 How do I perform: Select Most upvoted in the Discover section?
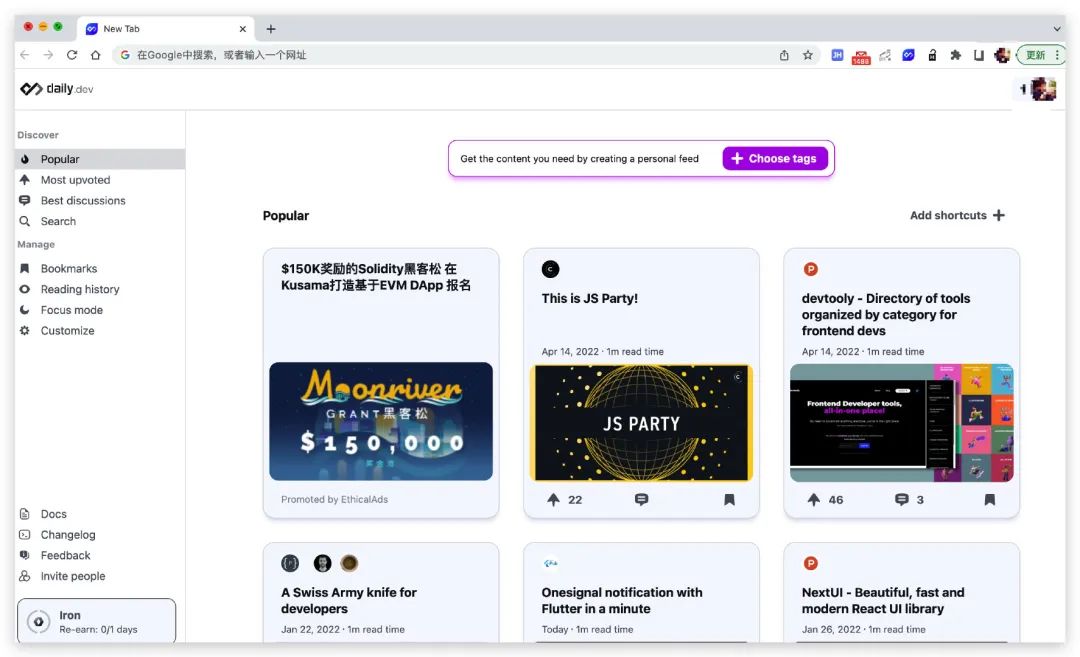click(x=75, y=180)
